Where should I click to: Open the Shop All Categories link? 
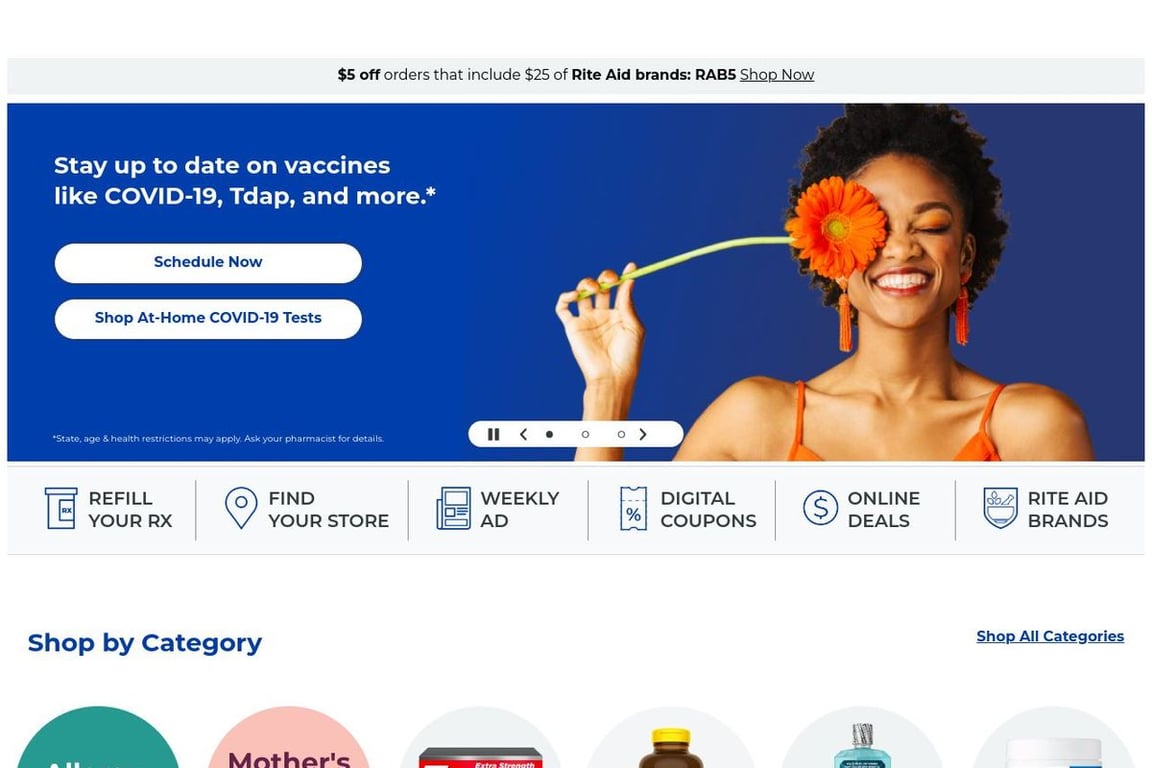1050,636
